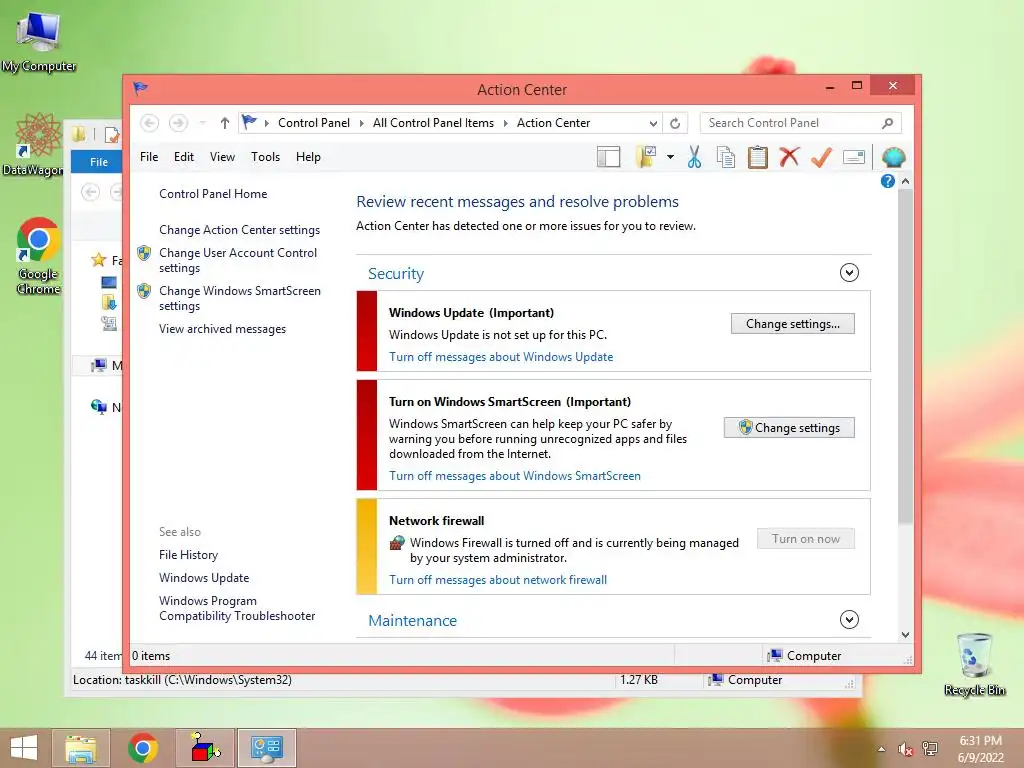Select the Google Chrome desktop shortcut
Screen dimensions: 1024x768
coord(39,255)
